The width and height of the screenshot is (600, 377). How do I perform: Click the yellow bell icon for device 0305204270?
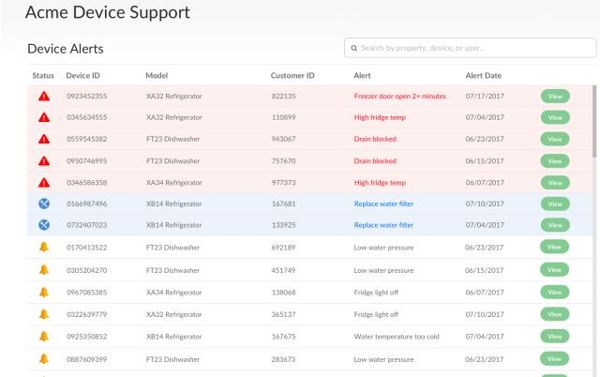[44, 270]
